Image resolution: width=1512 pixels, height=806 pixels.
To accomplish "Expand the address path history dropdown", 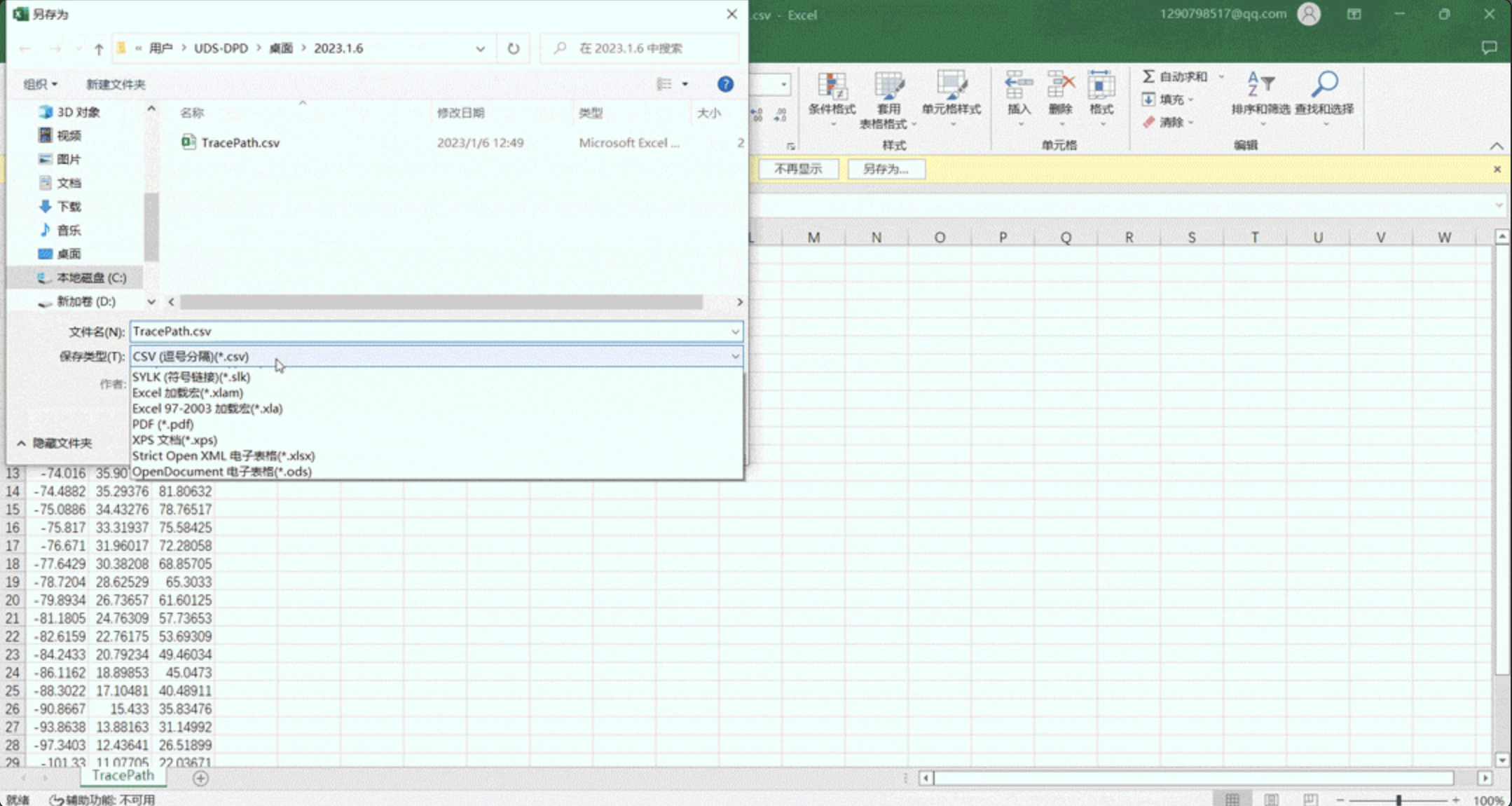I will (480, 48).
